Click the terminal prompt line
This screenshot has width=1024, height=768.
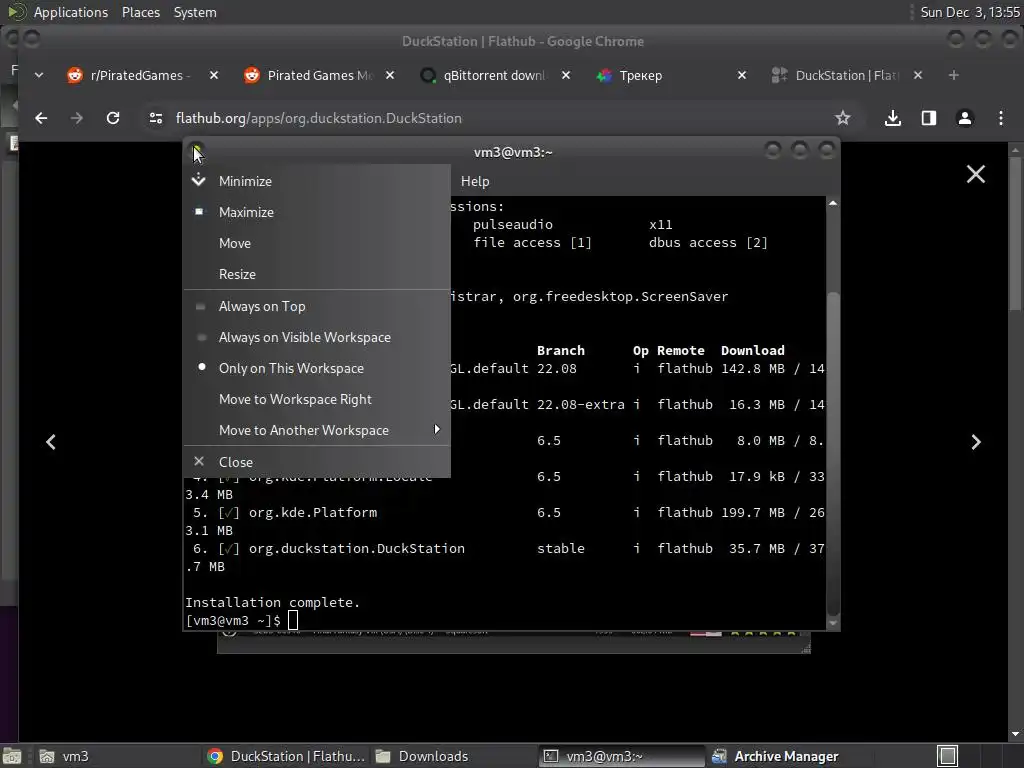pyautogui.click(x=242, y=620)
